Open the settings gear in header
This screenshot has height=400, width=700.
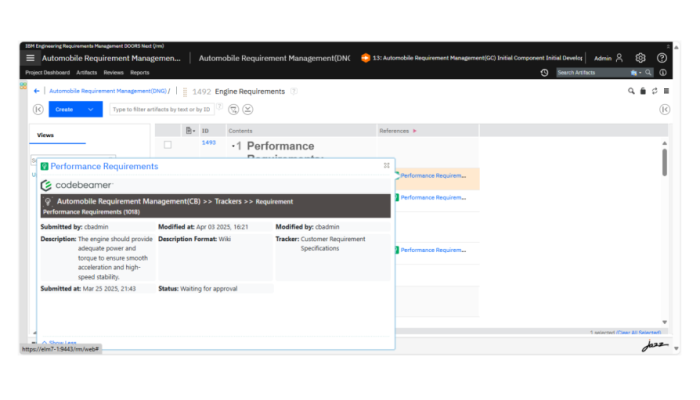pyautogui.click(x=641, y=58)
